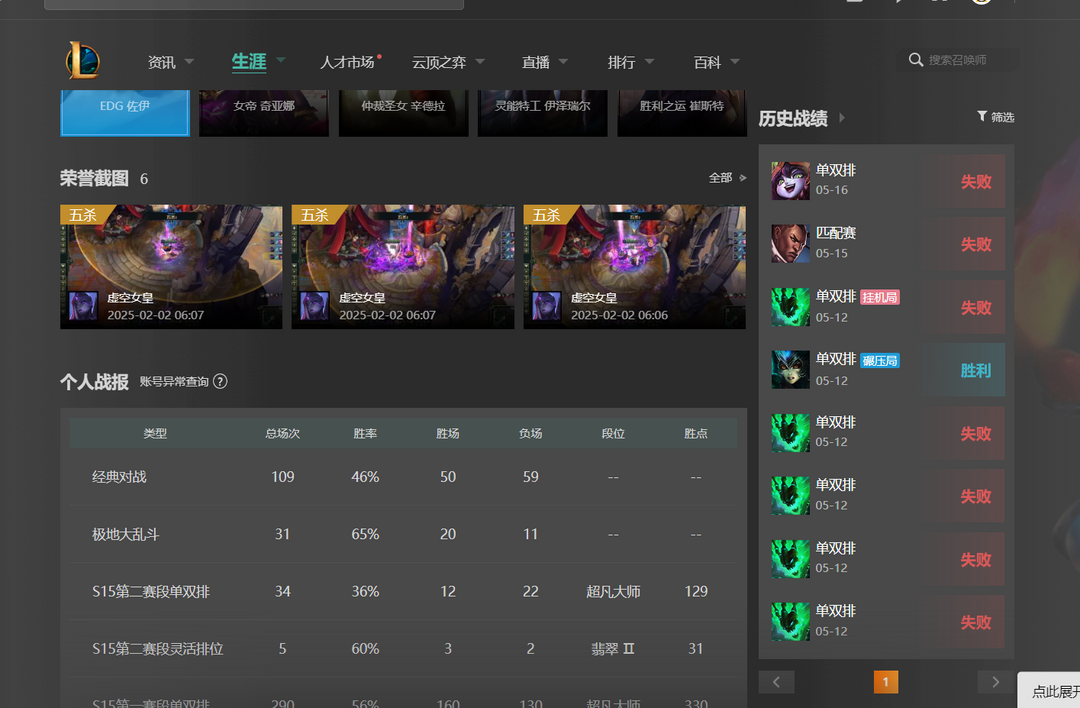
Task: Click the 失败 result of the 05-16 match
Action: (976, 181)
